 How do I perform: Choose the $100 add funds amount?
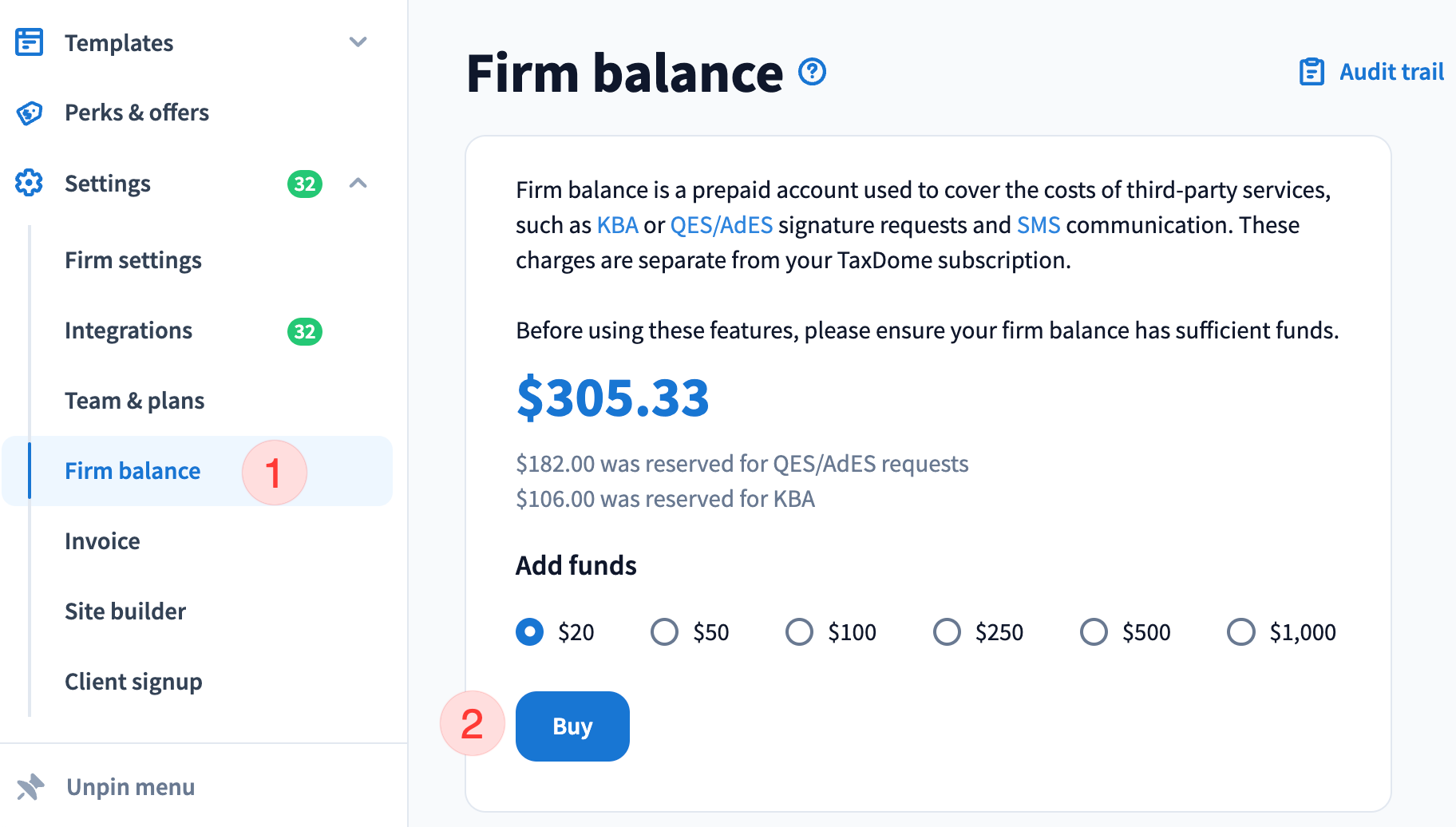click(799, 632)
